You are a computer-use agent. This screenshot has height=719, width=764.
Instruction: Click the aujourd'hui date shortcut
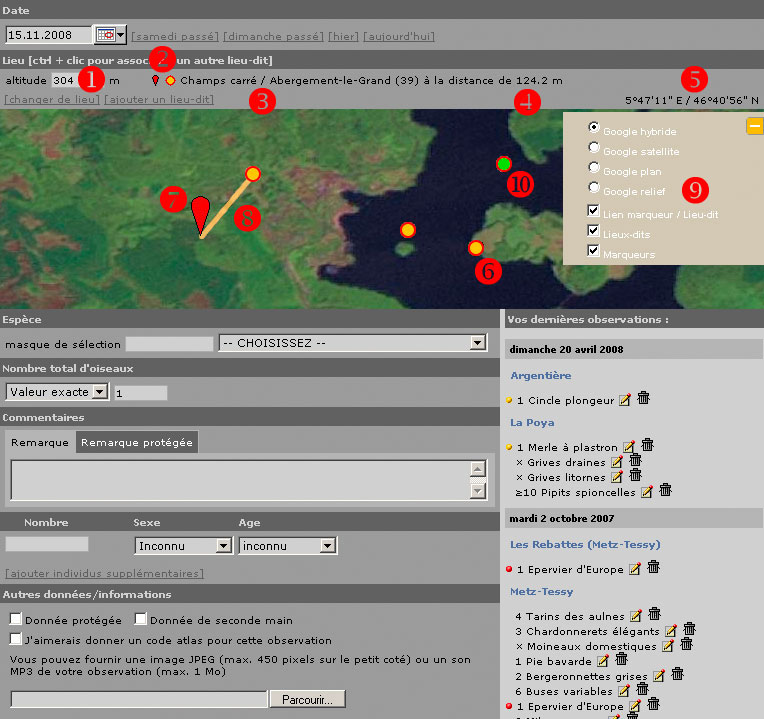coord(399,37)
